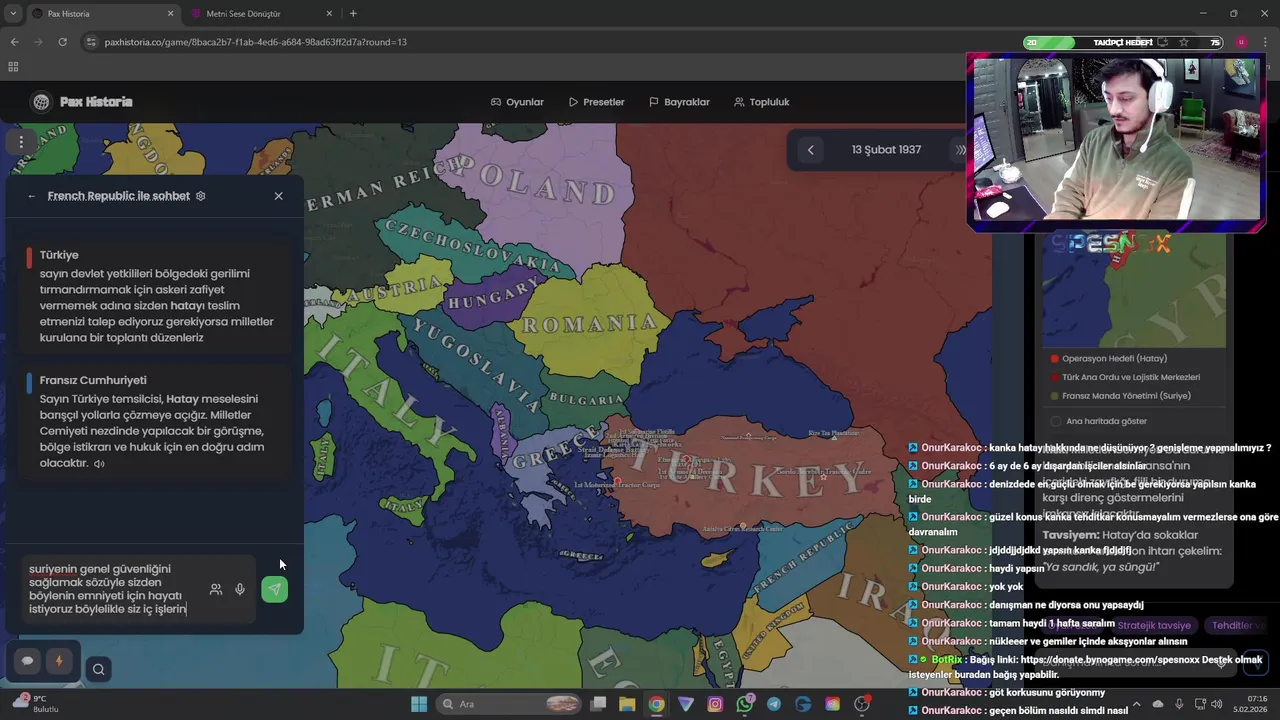
Task: Open the chat bubble panel button
Action: pyautogui.click(x=27, y=661)
